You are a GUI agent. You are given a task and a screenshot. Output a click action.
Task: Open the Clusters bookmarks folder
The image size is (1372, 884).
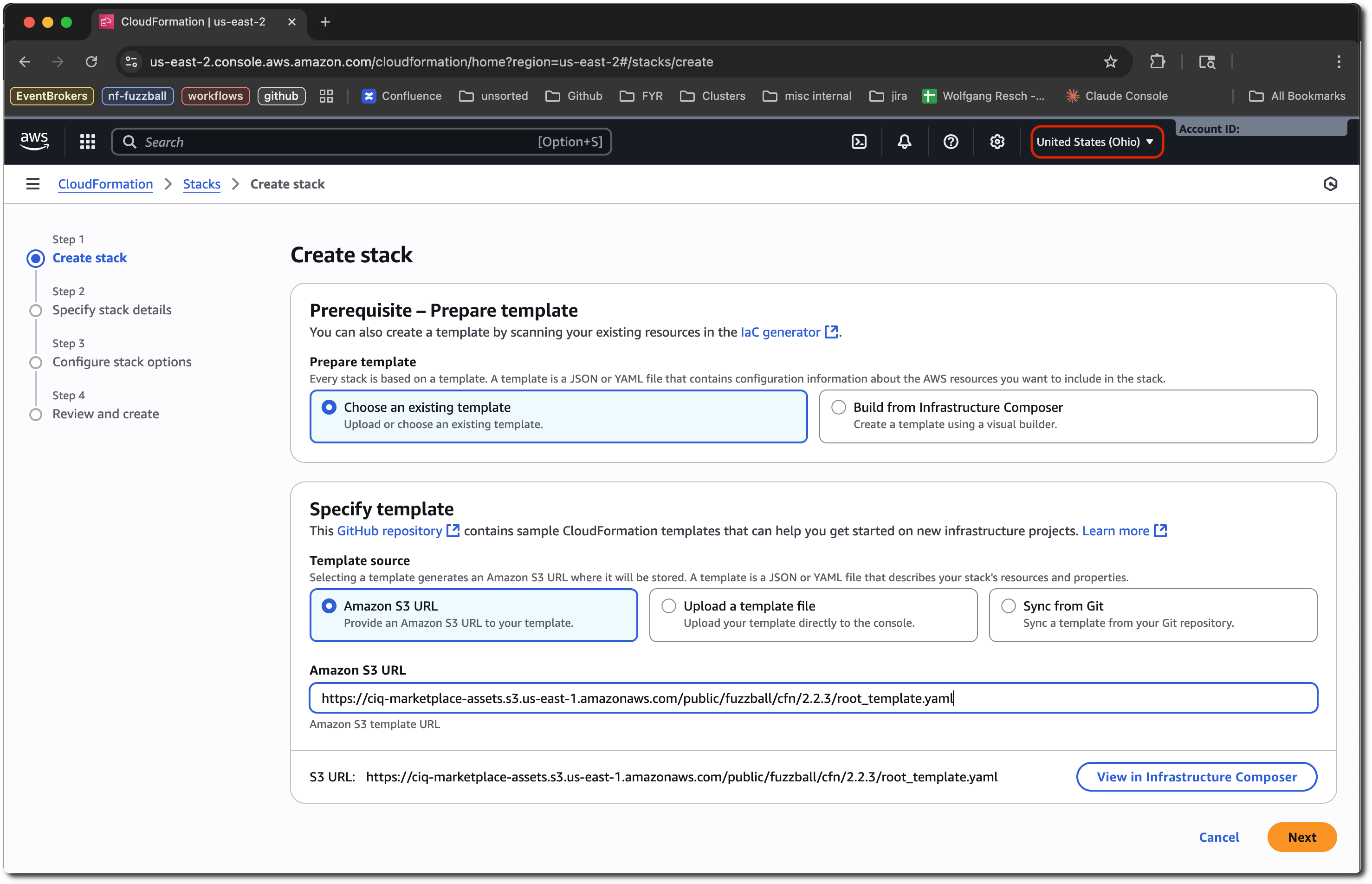tap(712, 96)
